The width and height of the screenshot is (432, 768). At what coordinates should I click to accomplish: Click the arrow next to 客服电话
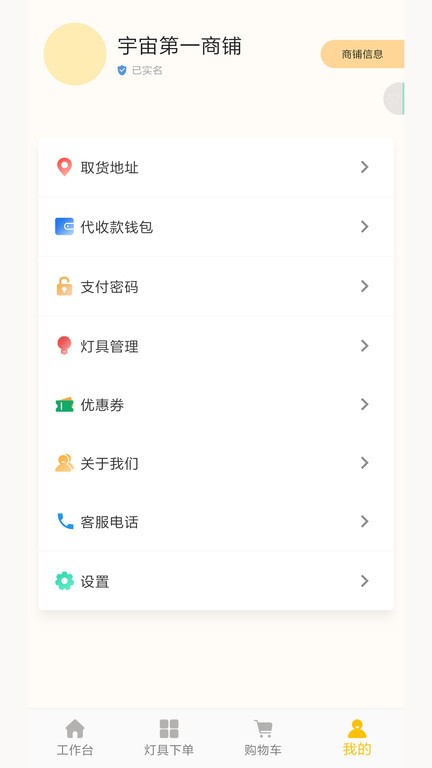tap(364, 521)
